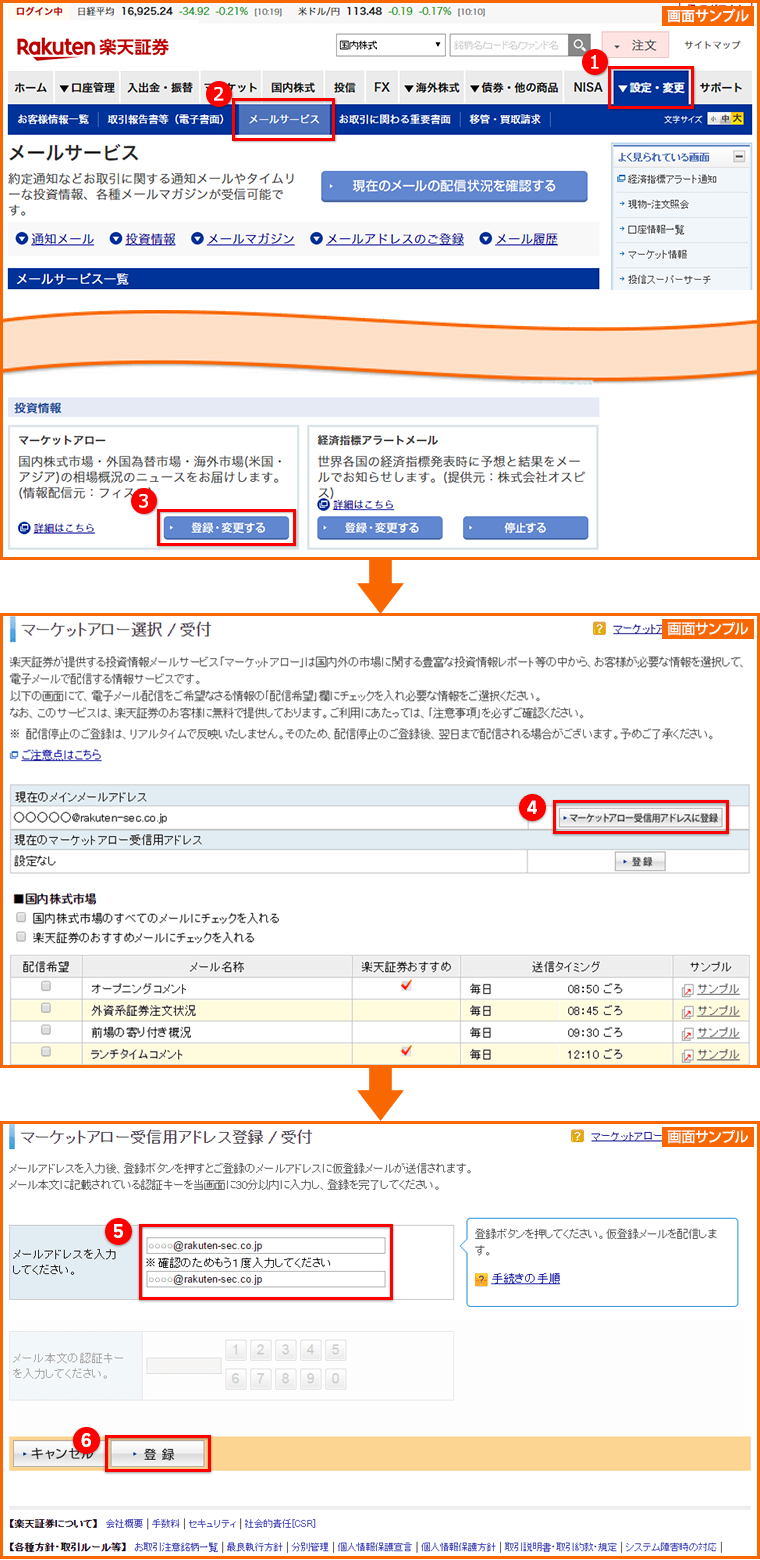Click the 登録 button beside キャンセル
This screenshot has width=760, height=1560.
pyautogui.click(x=158, y=1453)
